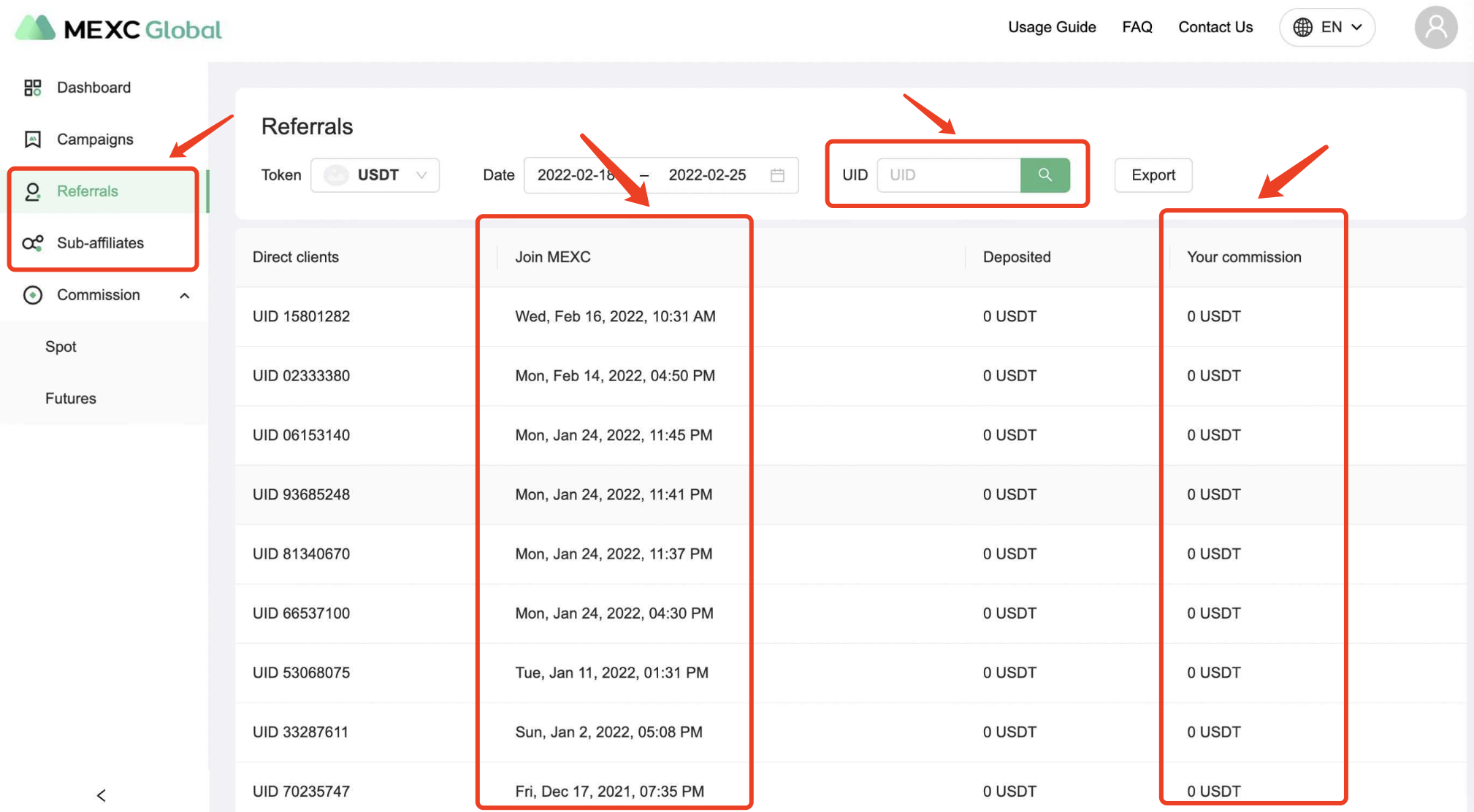The image size is (1474, 812).
Task: Open Futures commission page
Action: tap(71, 399)
